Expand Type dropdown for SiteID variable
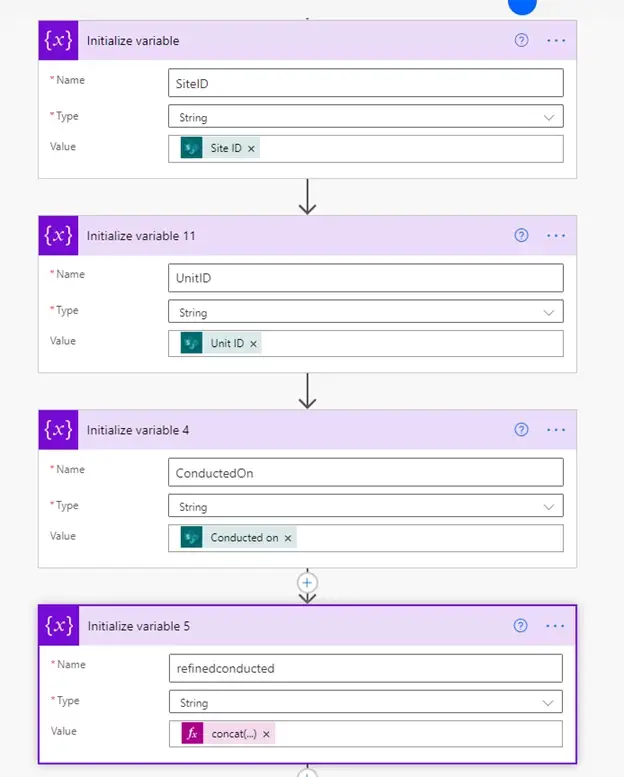Viewport: 624px width, 777px height. [366, 117]
